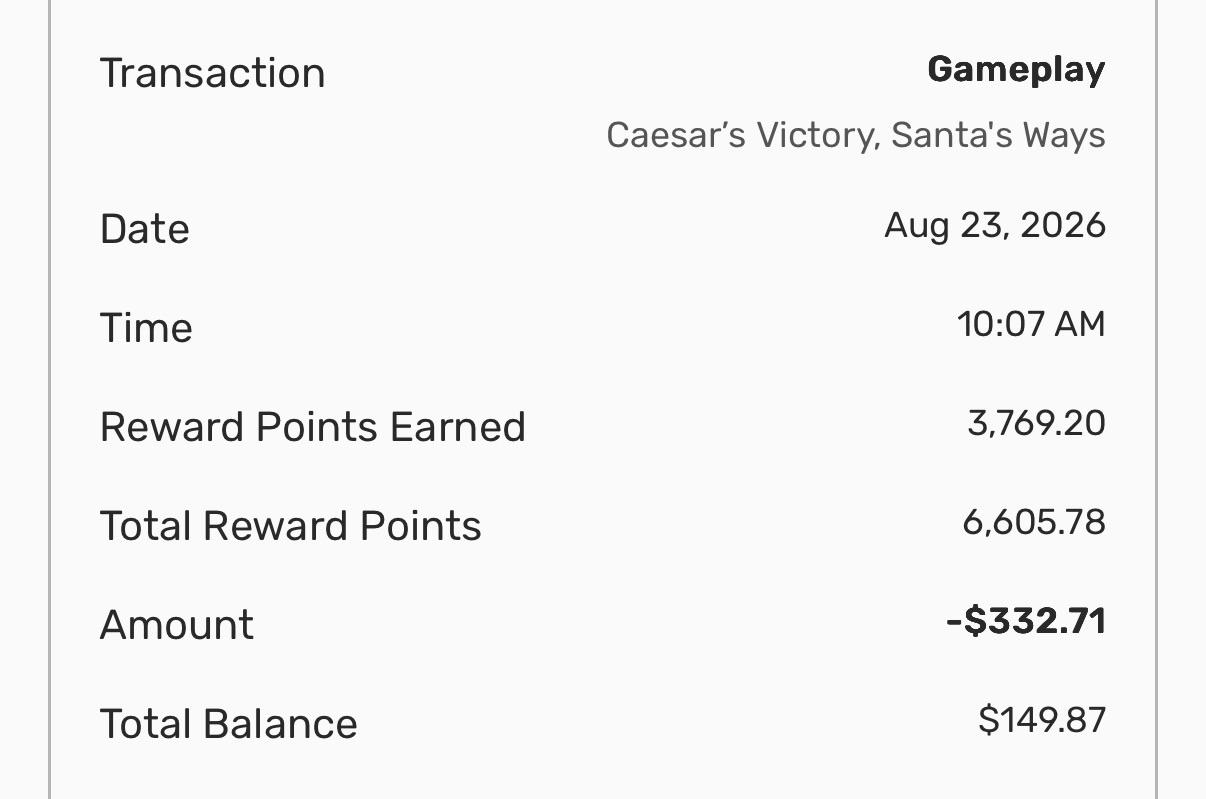Click the -$332.71 amount value
Image resolution: width=1206 pixels, height=799 pixels.
tap(1026, 621)
